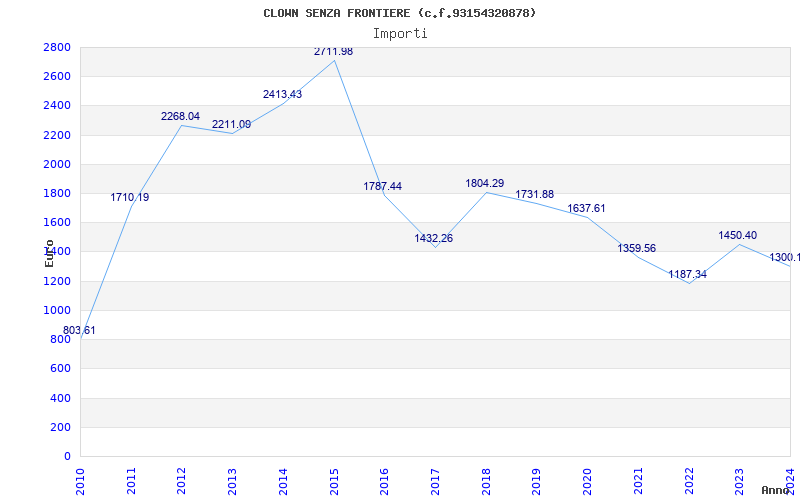Select data label 1450.40
The height and width of the screenshot is (500, 800).
click(737, 235)
